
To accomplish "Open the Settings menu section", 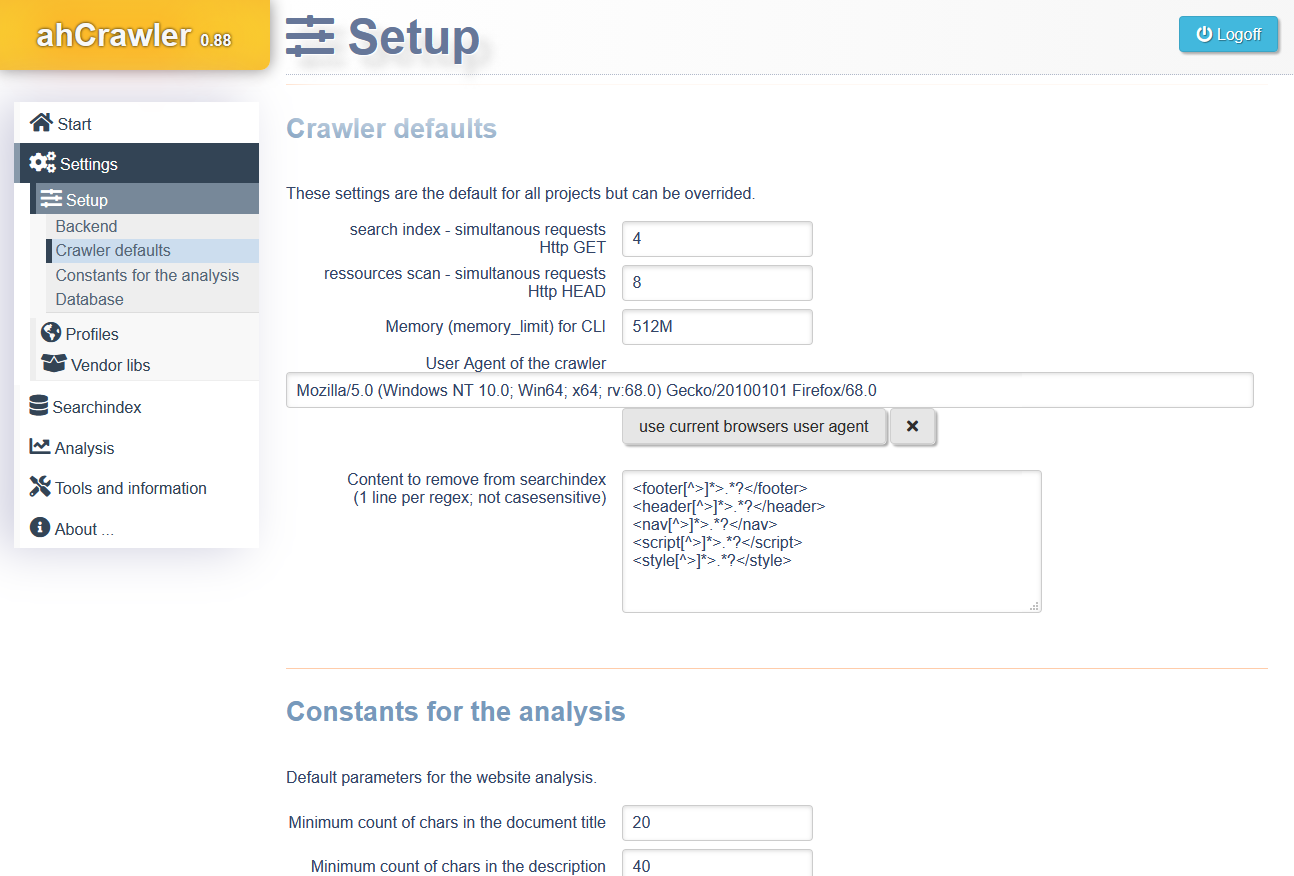I will coord(137,163).
